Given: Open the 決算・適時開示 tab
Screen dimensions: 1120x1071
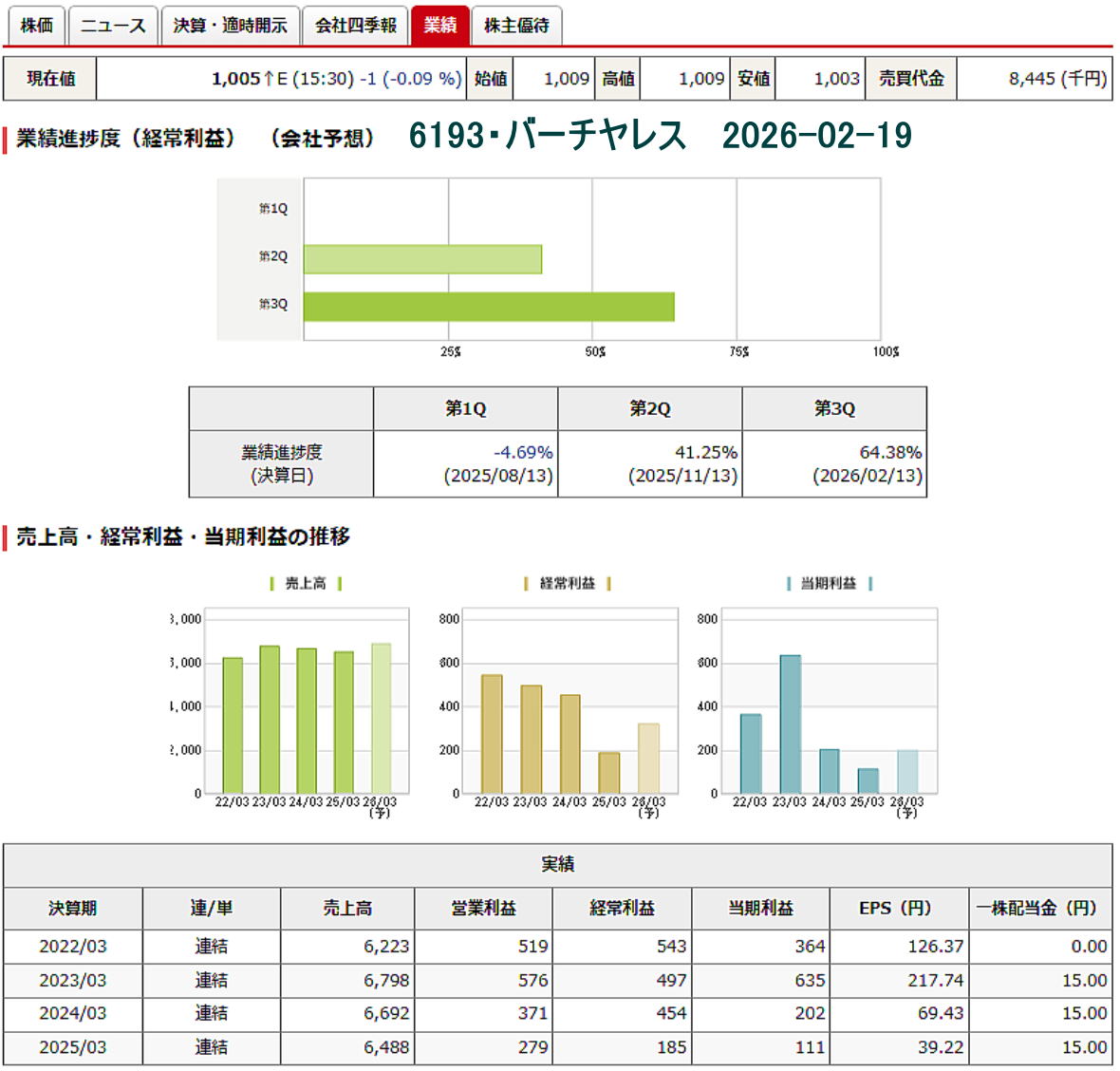Looking at the screenshot, I should click(230, 26).
